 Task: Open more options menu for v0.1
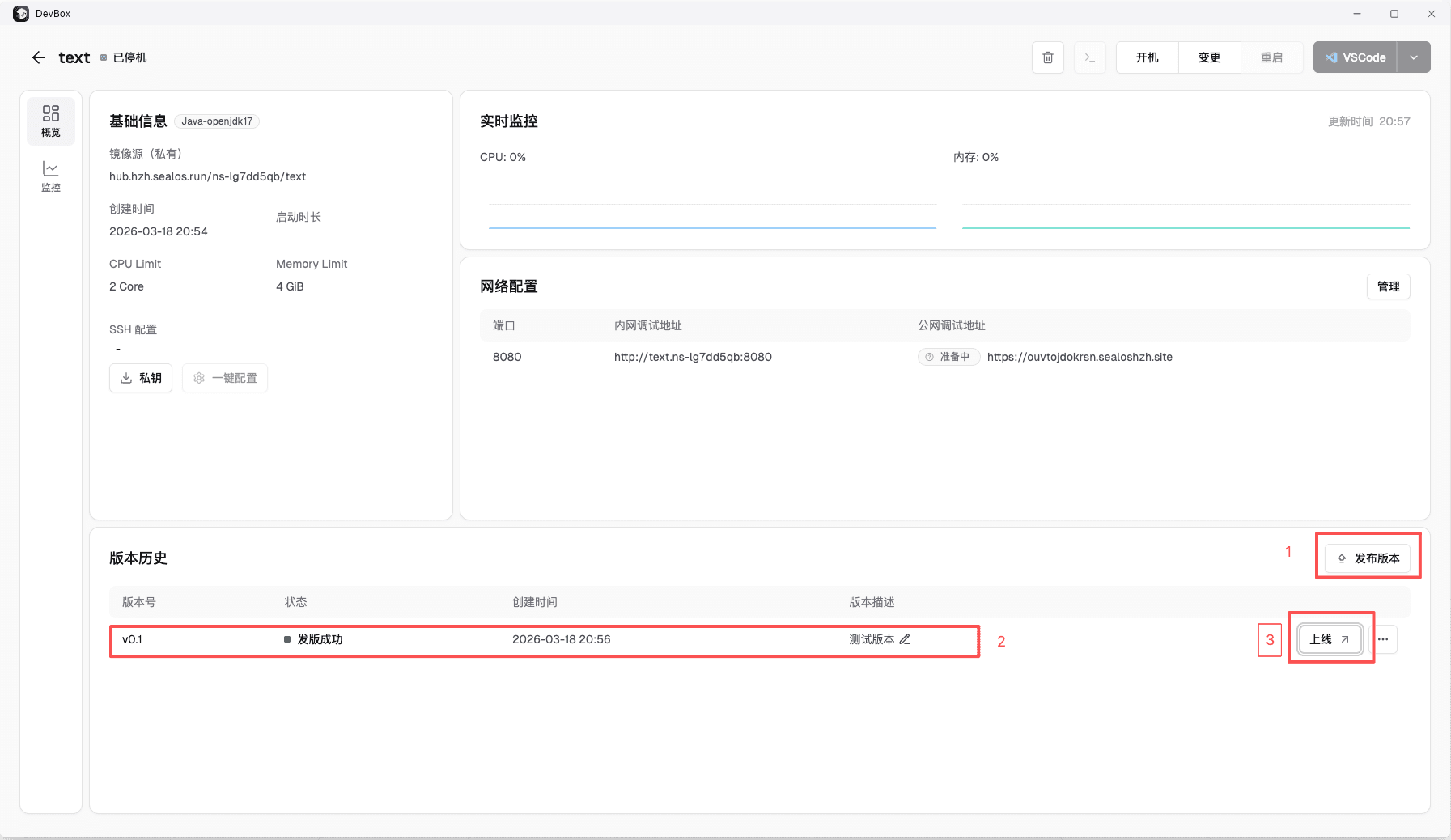click(x=1383, y=639)
